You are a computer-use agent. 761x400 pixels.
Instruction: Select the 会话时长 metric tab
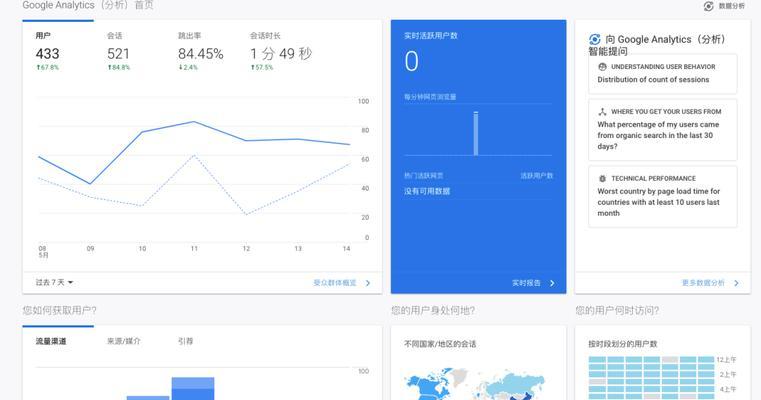(x=281, y=52)
